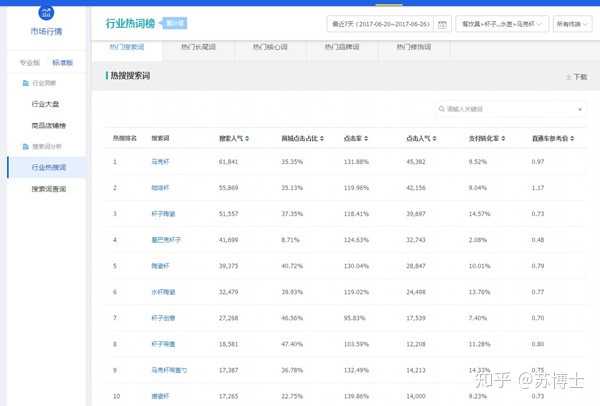Switch to 标准版 version
The height and width of the screenshot is (406, 600).
click(62, 62)
